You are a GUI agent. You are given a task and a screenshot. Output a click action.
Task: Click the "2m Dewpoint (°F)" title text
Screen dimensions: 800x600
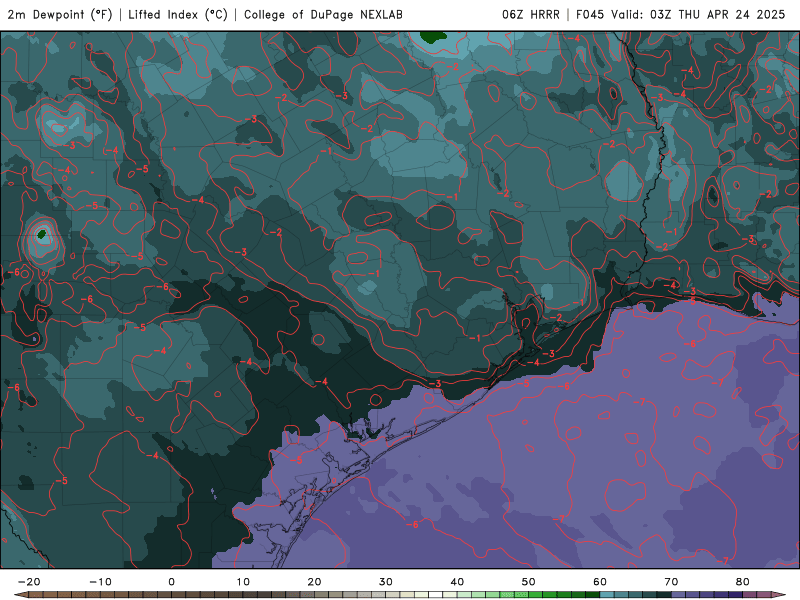click(x=60, y=15)
